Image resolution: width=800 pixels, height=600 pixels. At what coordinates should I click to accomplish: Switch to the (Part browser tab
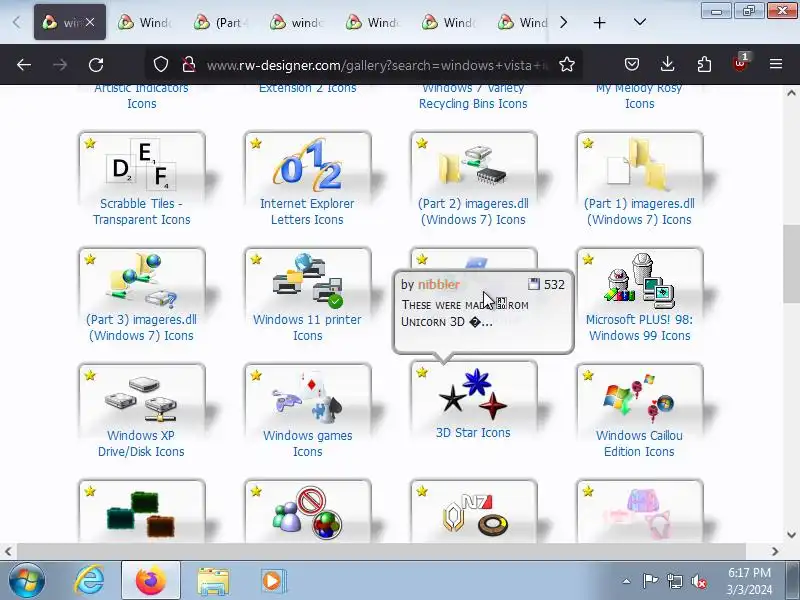click(222, 22)
